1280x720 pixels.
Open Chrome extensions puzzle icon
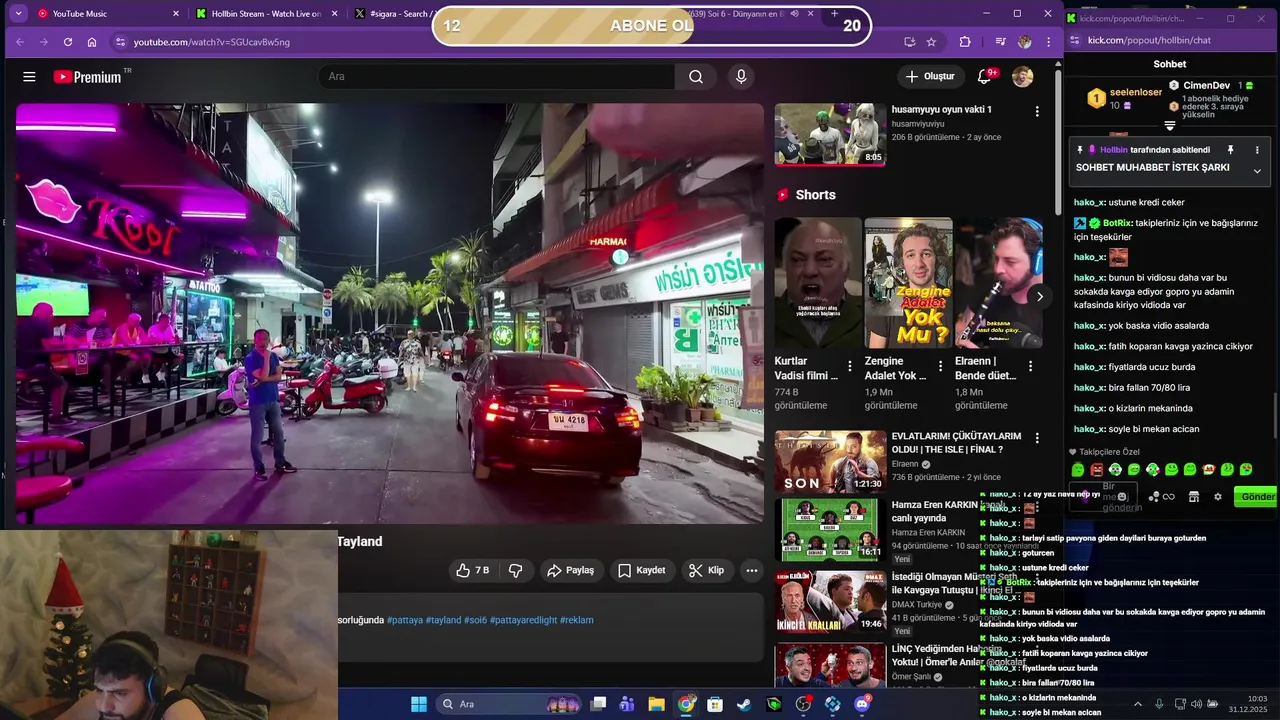965,42
